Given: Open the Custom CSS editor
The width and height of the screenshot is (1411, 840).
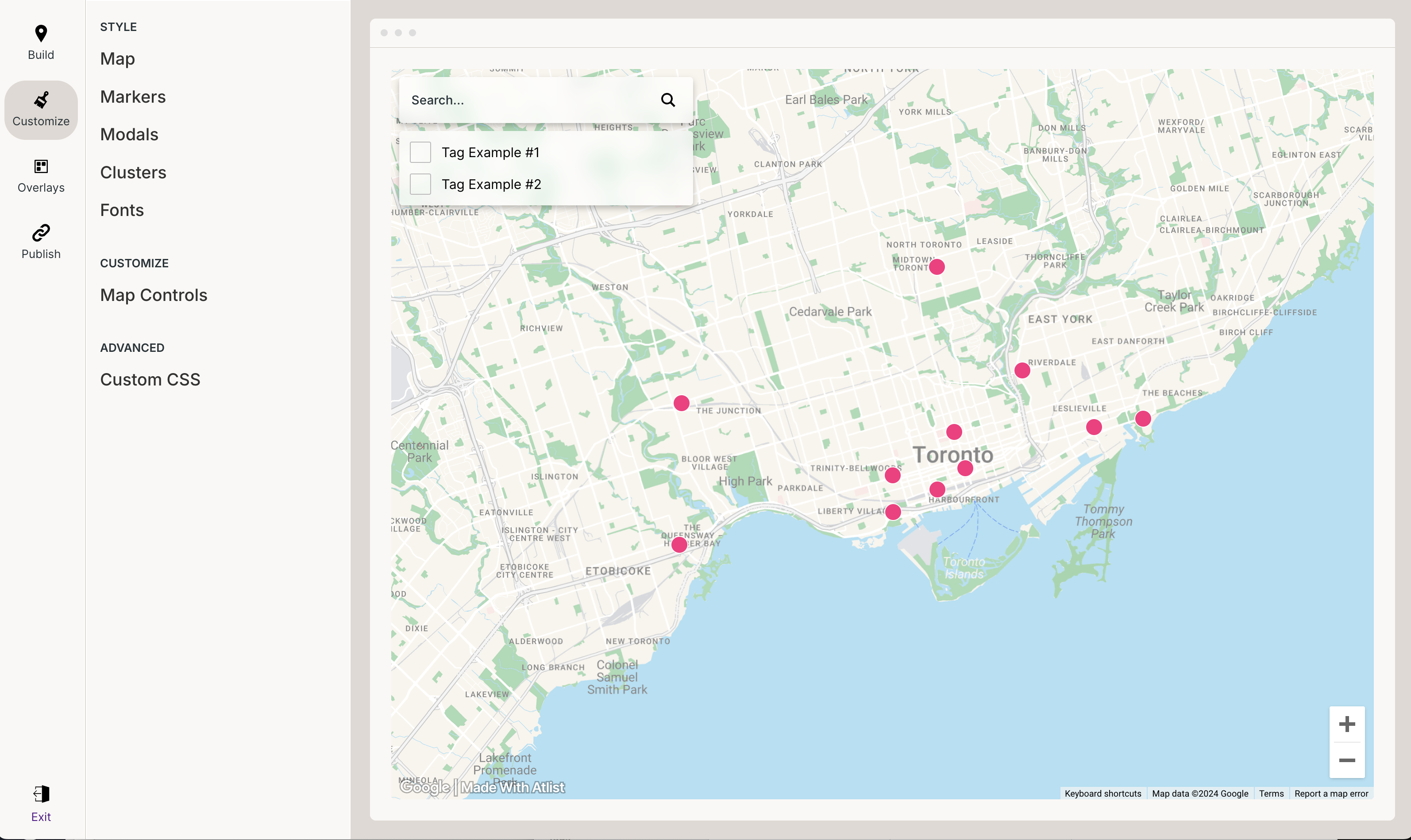Looking at the screenshot, I should tap(150, 380).
